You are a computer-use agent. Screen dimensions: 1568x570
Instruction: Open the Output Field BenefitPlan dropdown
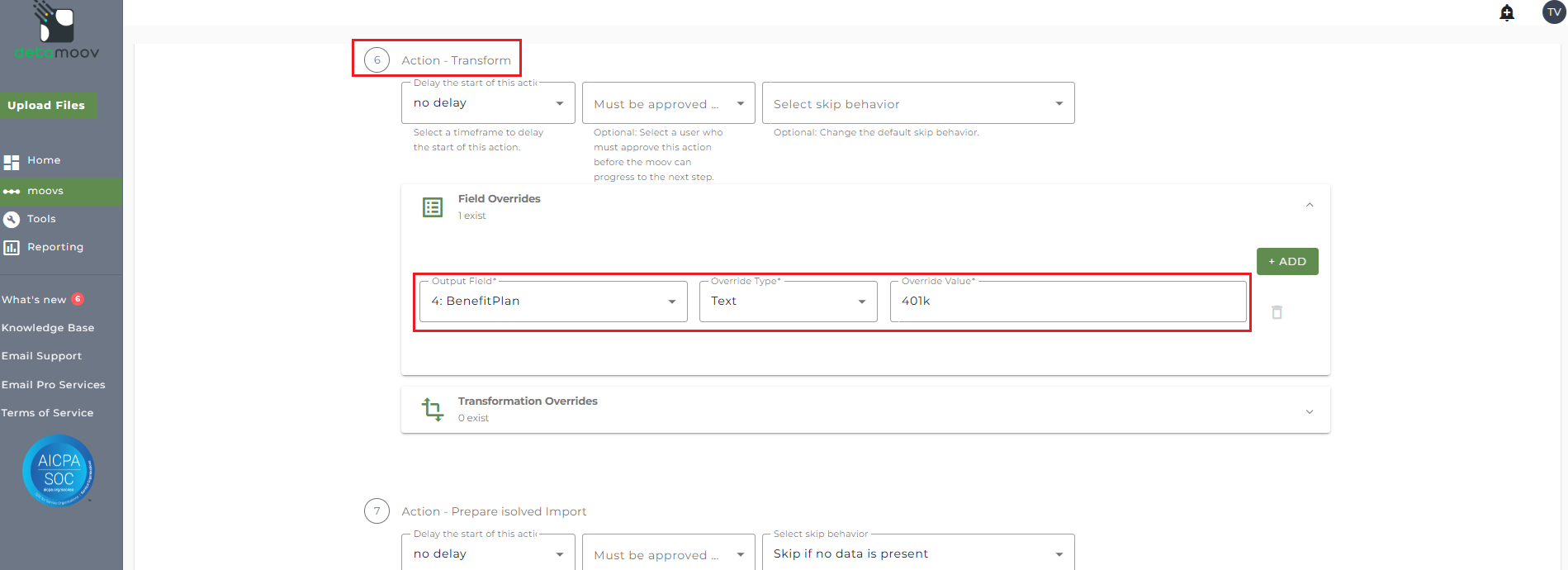[x=552, y=302]
